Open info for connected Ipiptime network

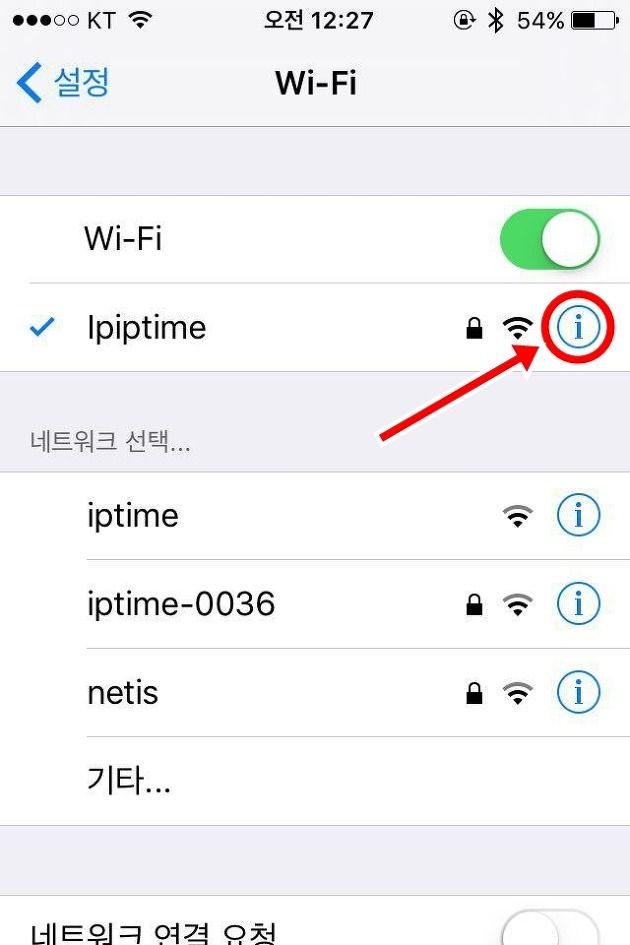click(x=578, y=327)
